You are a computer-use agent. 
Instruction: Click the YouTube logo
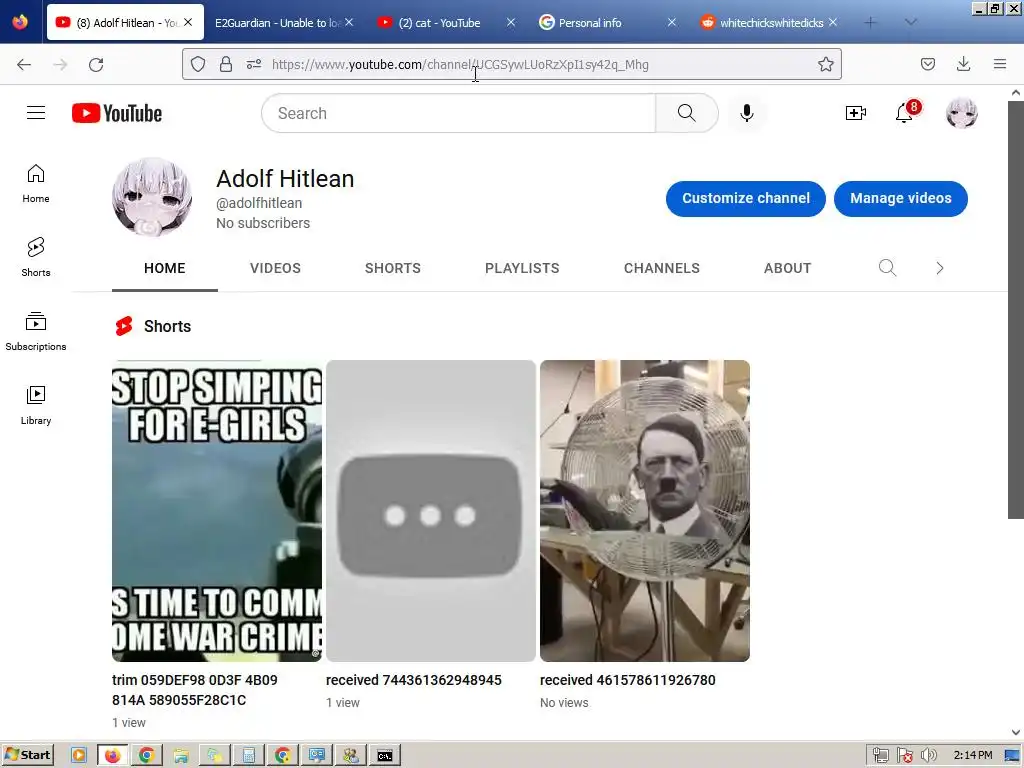click(x=117, y=113)
